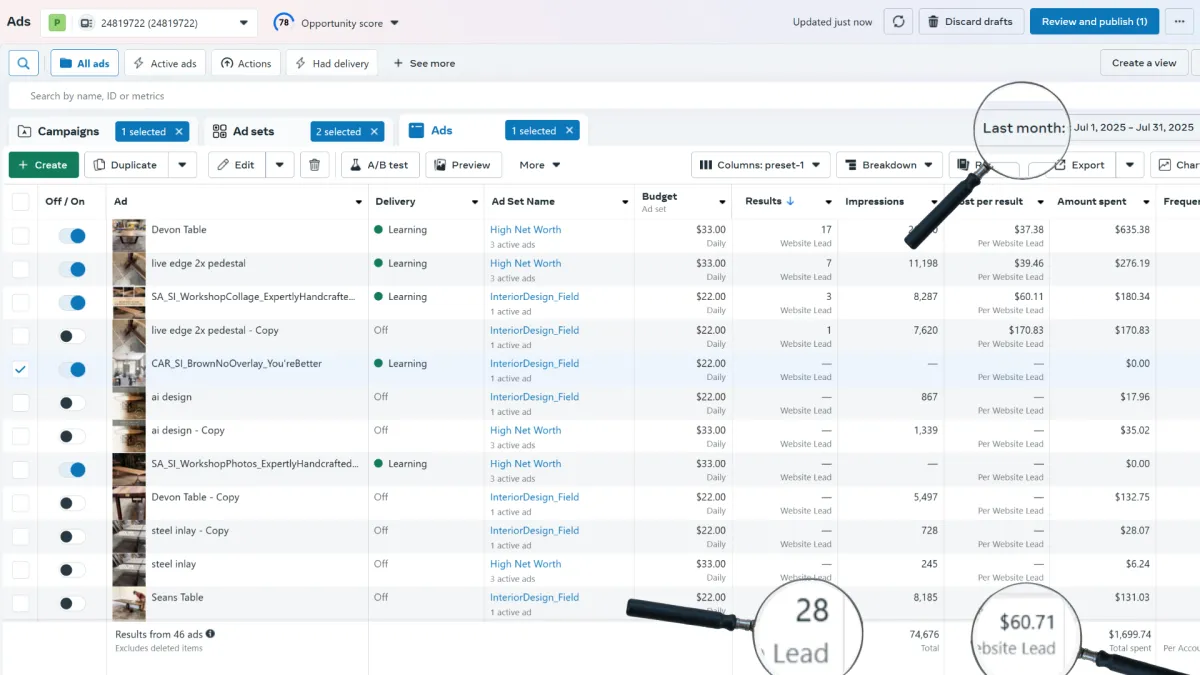Click info icon beside Results from 46 ads
The height and width of the screenshot is (675, 1200).
(x=211, y=634)
